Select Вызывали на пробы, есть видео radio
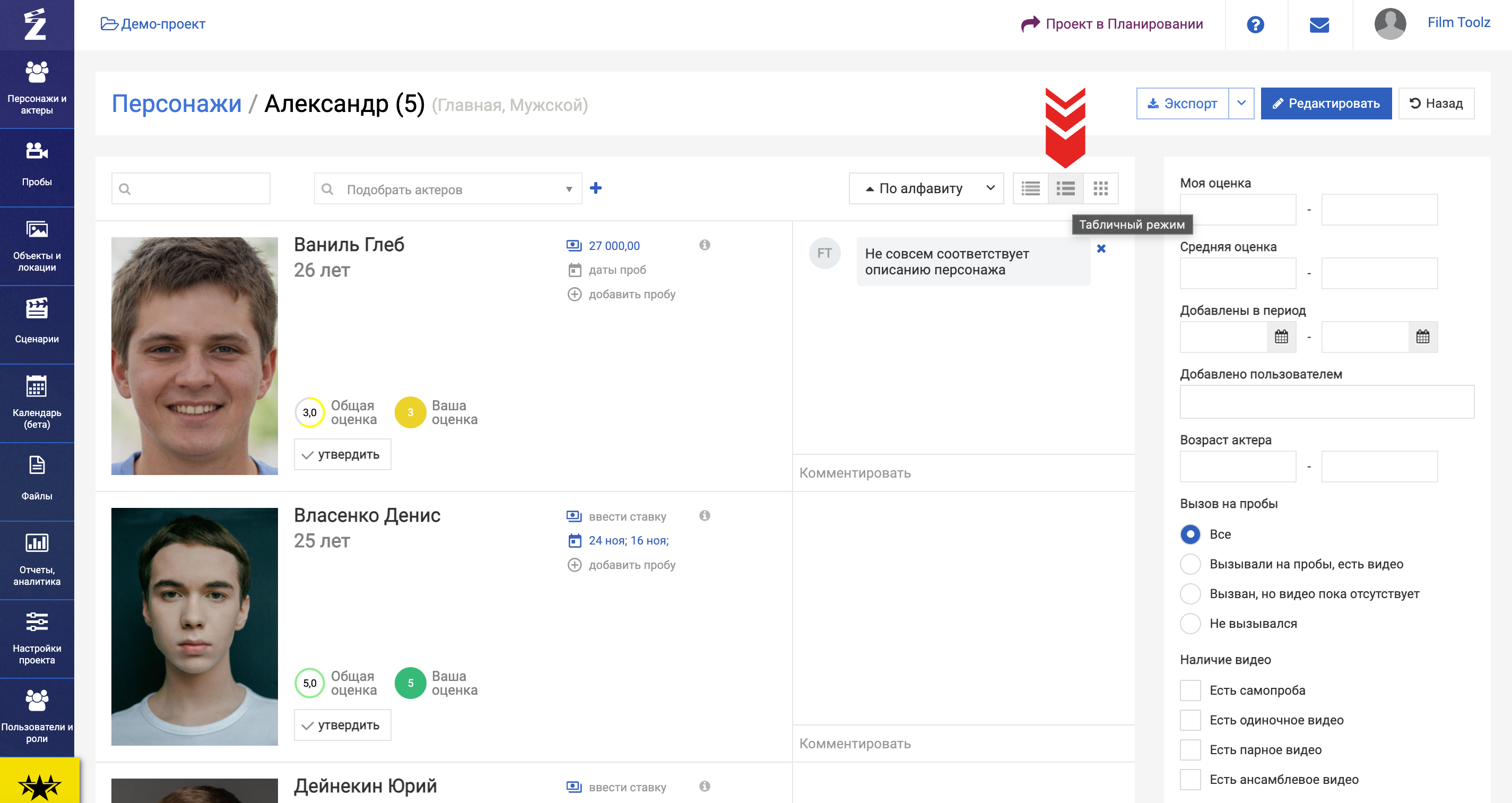This screenshot has height=803, width=1512. click(x=1190, y=564)
